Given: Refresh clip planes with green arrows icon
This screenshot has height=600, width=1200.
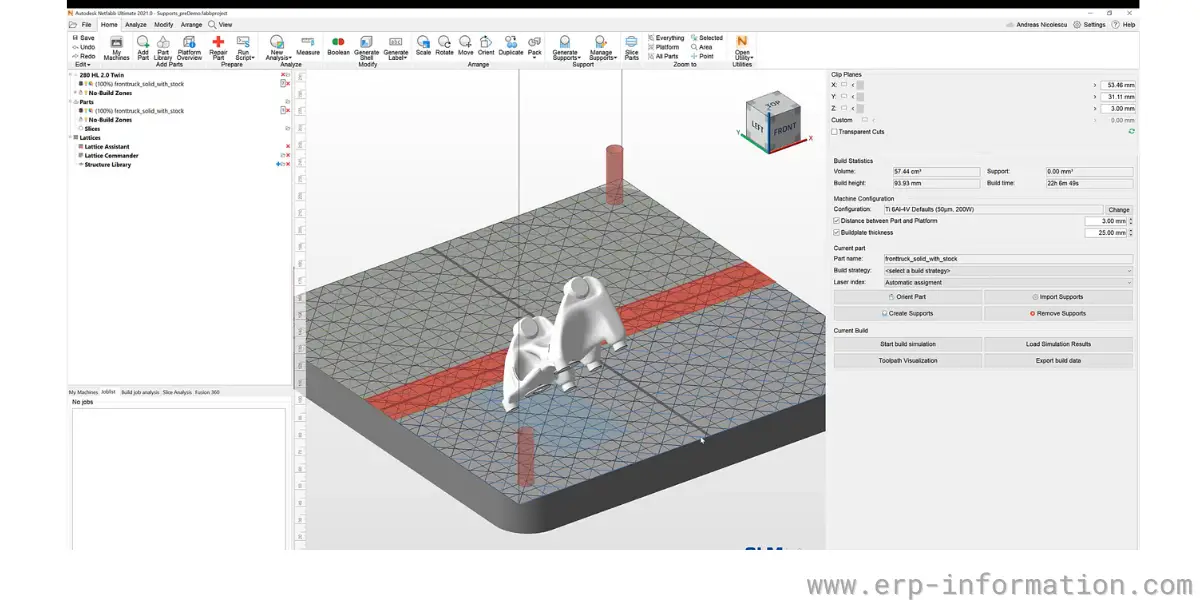Looking at the screenshot, I should (x=1131, y=131).
